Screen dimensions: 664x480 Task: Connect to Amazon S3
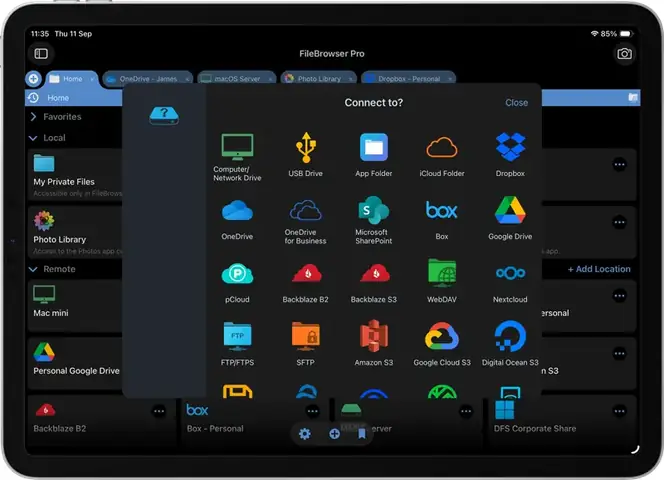point(374,343)
